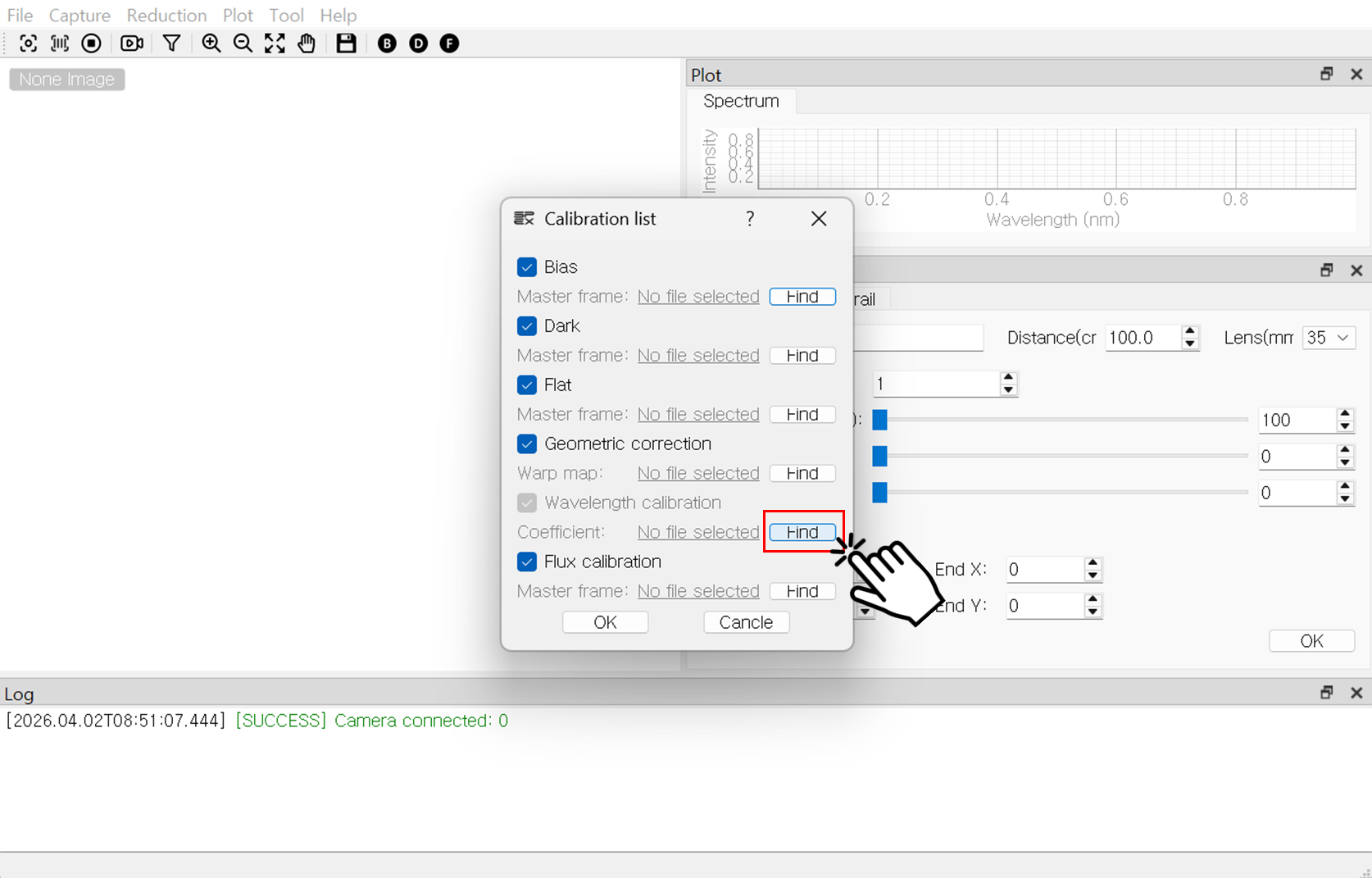Switch to the Spectrum tab
Viewport: 1372px width, 878px height.
[x=741, y=101]
